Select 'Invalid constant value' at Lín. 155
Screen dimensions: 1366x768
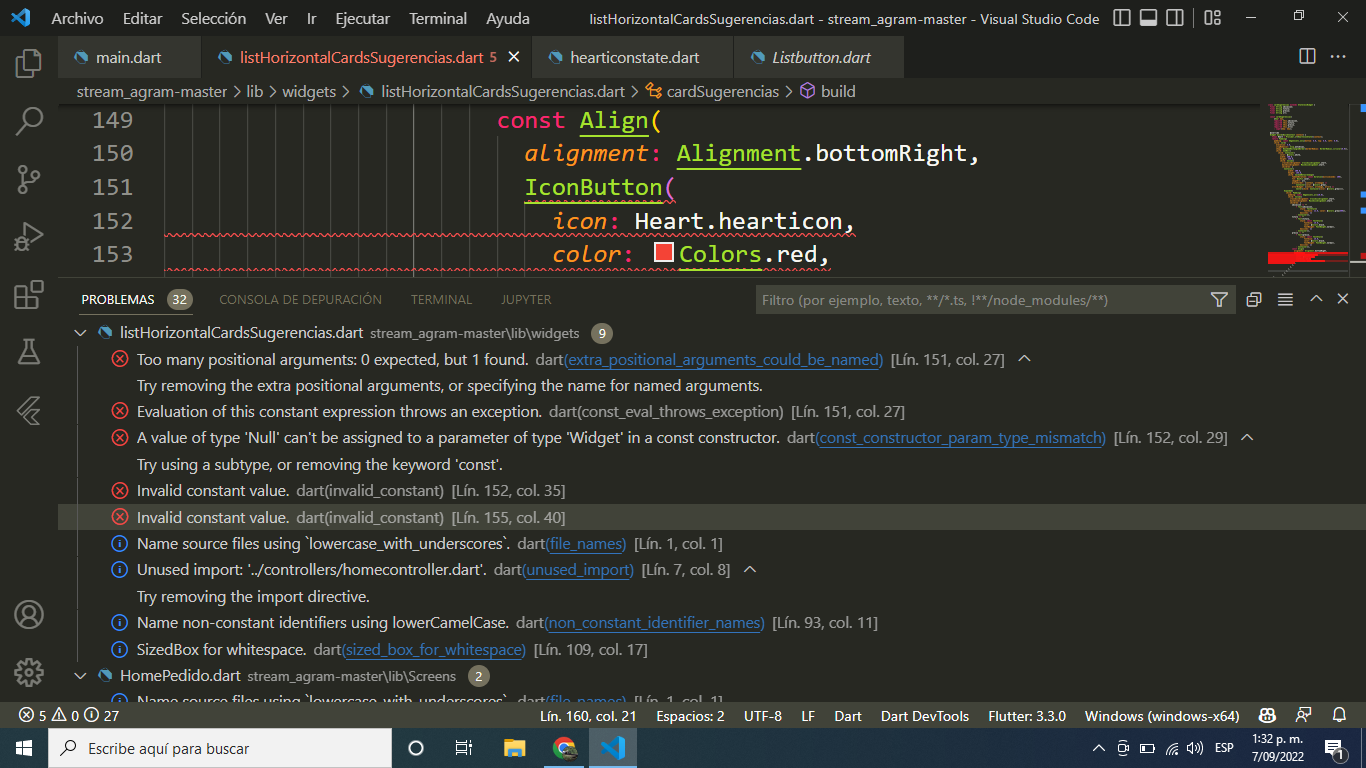coord(712,517)
